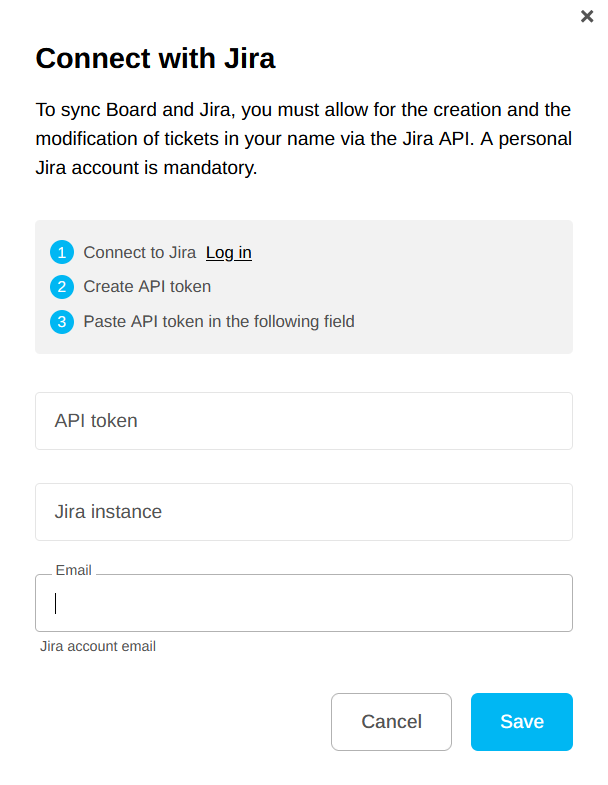Image resolution: width=608 pixels, height=785 pixels.
Task: Click the floating Email label
Action: coord(73,570)
